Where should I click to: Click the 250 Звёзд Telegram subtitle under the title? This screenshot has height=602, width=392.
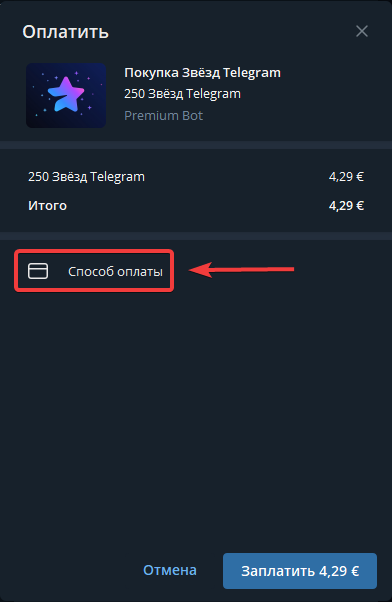182,94
